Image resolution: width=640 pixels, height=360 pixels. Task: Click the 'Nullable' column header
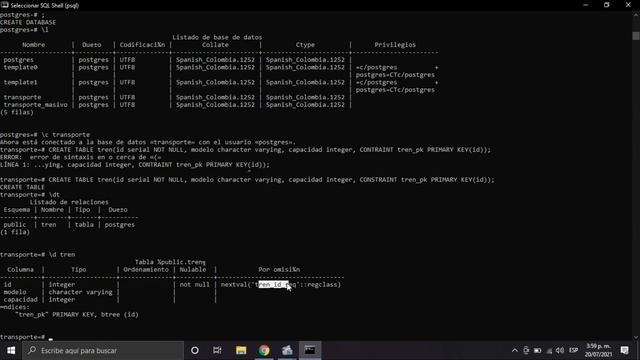(x=193, y=269)
